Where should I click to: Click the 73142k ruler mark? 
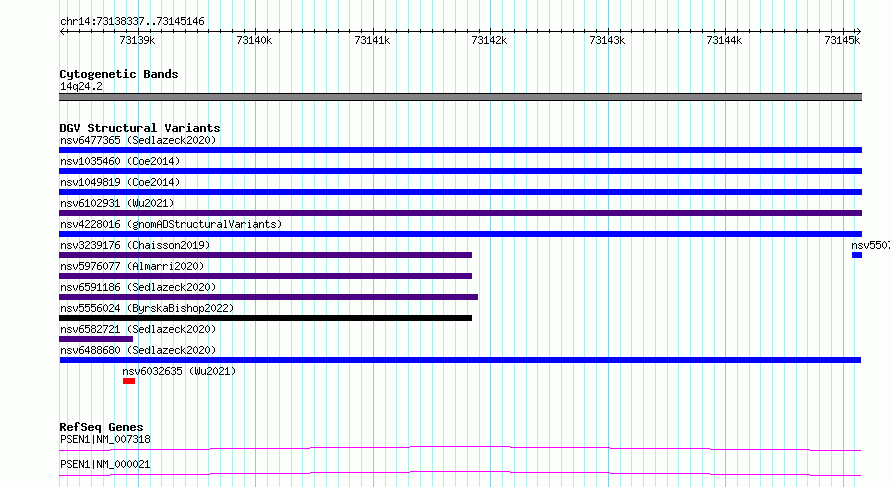(489, 40)
